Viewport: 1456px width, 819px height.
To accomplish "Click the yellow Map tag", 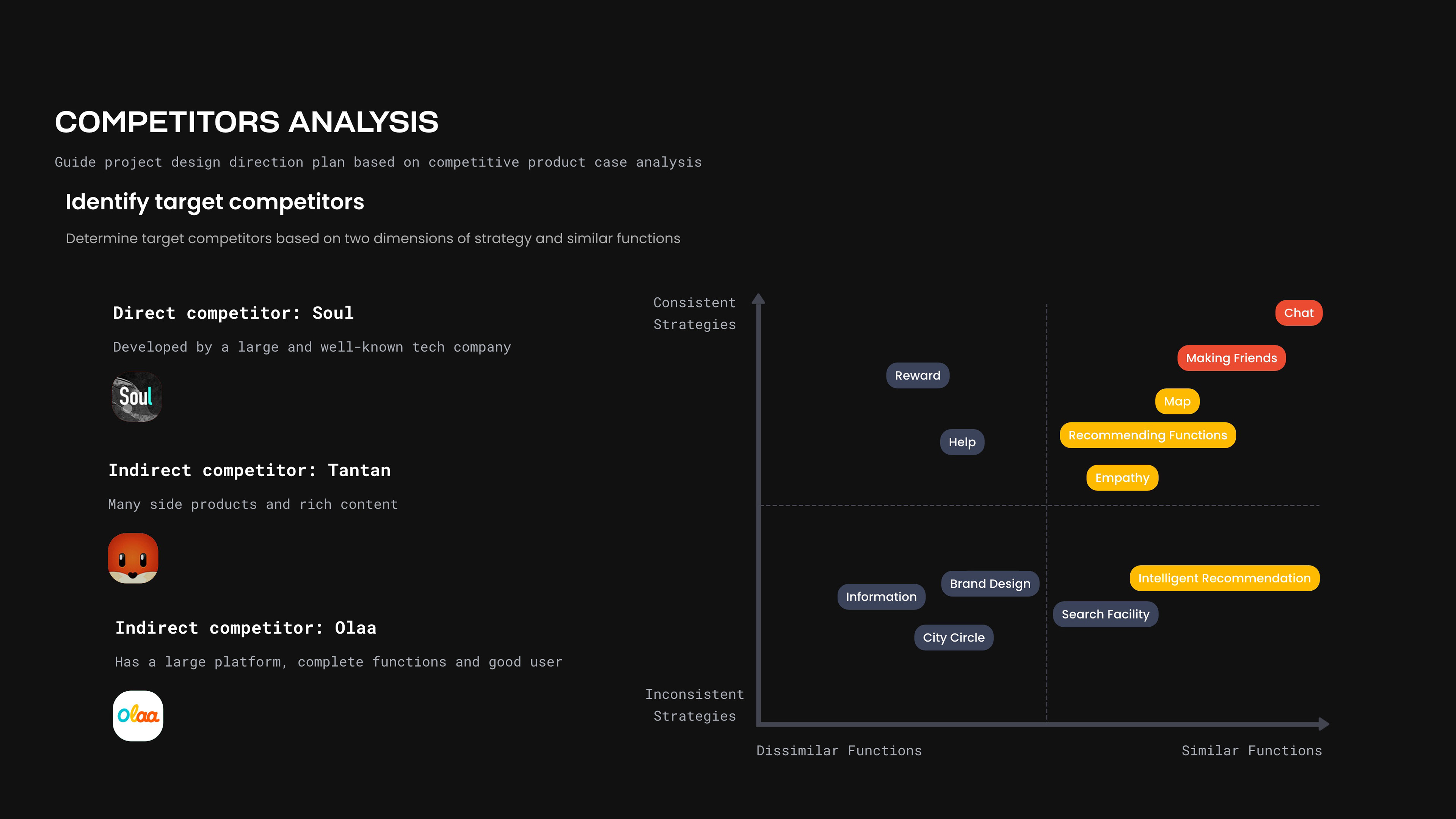I will pyautogui.click(x=1177, y=402).
